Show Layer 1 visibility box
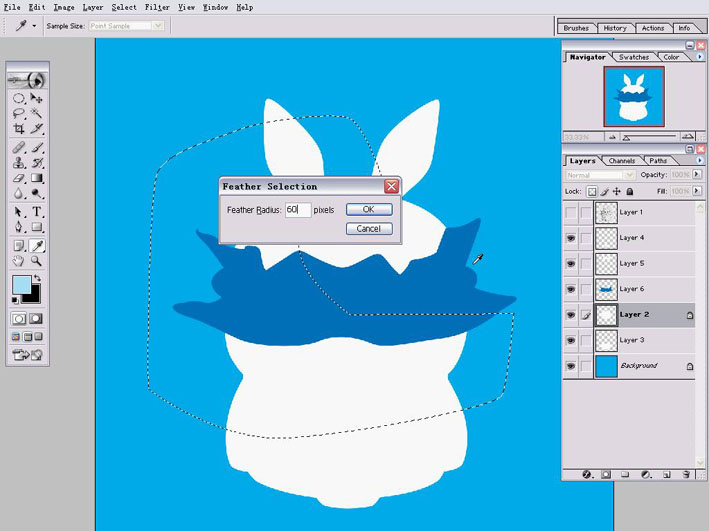This screenshot has width=709, height=531. (x=571, y=212)
